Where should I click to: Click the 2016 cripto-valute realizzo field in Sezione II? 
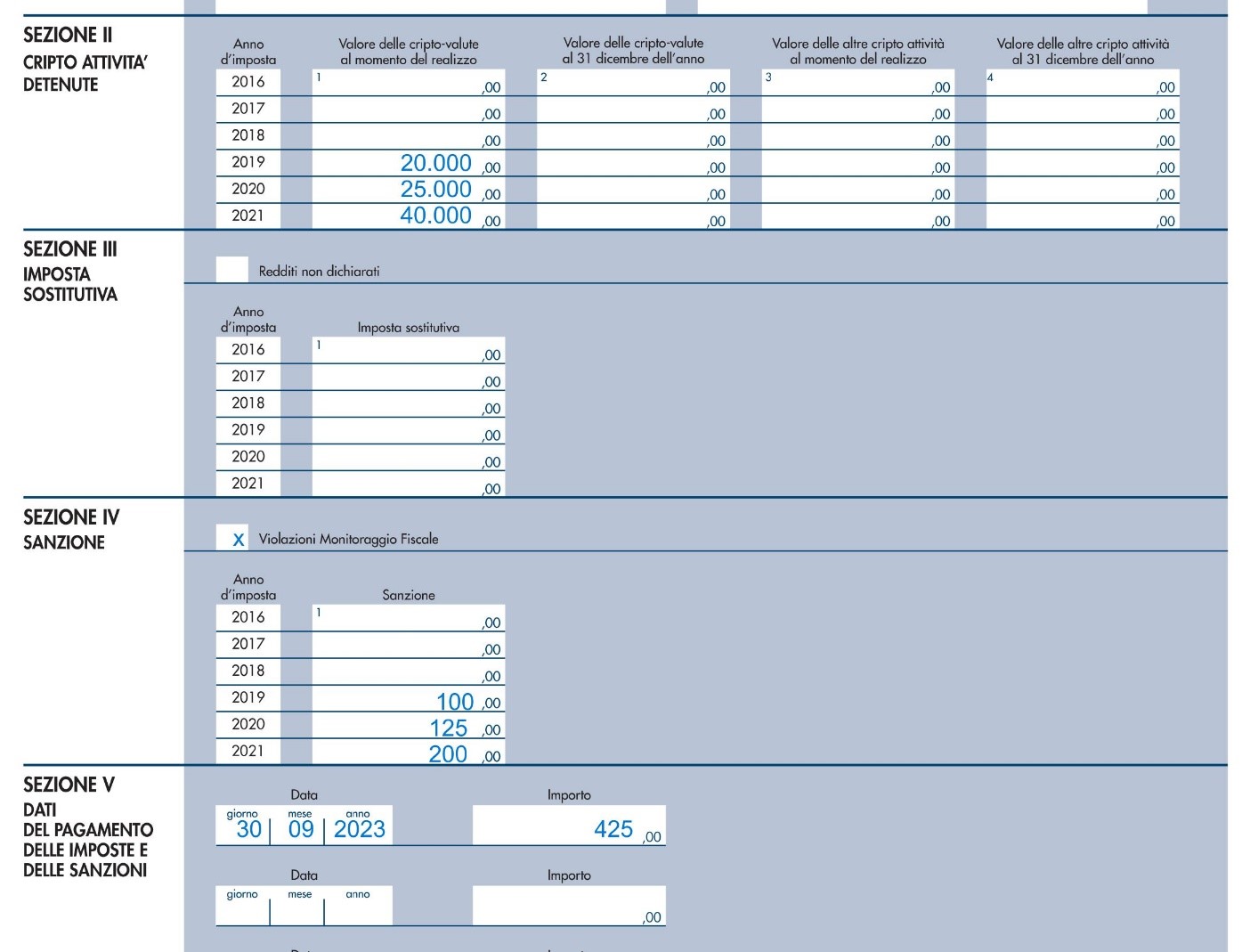tap(409, 83)
